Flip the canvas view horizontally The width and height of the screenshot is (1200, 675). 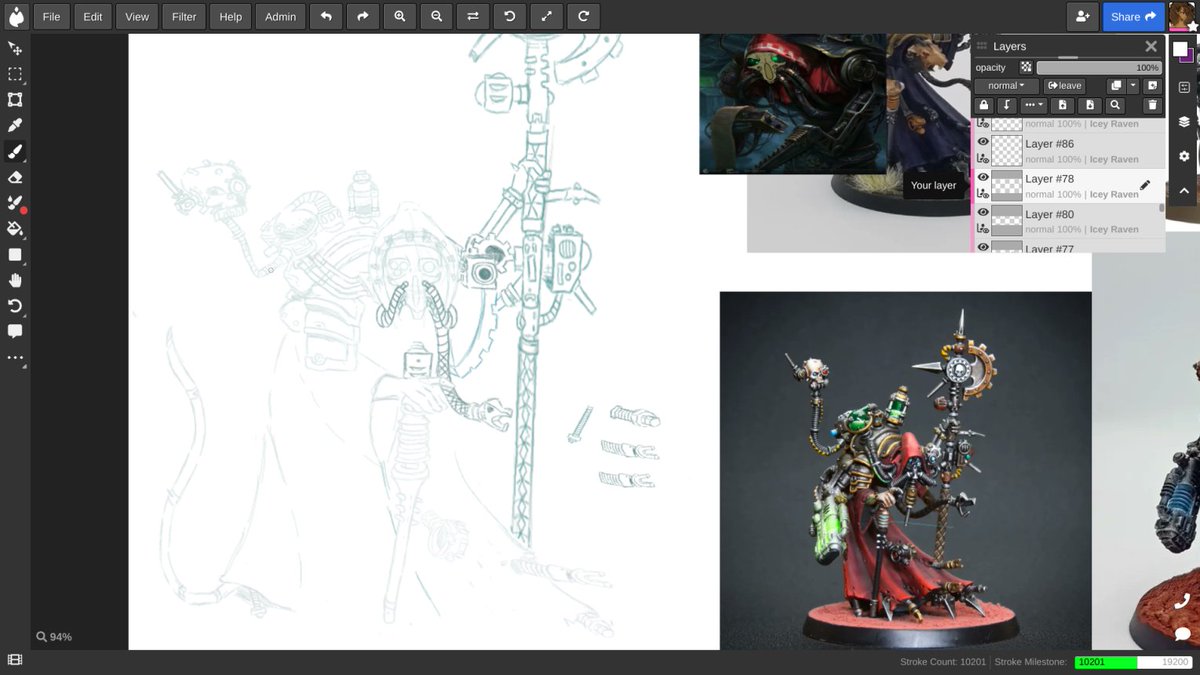pos(472,16)
